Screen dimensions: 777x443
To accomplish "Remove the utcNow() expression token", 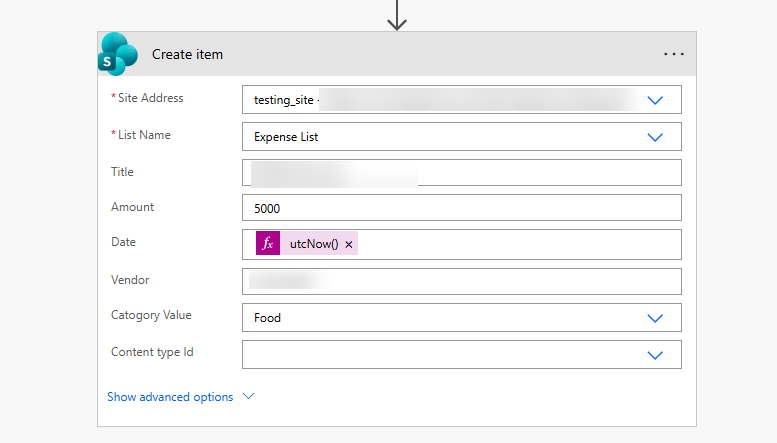I will (349, 245).
